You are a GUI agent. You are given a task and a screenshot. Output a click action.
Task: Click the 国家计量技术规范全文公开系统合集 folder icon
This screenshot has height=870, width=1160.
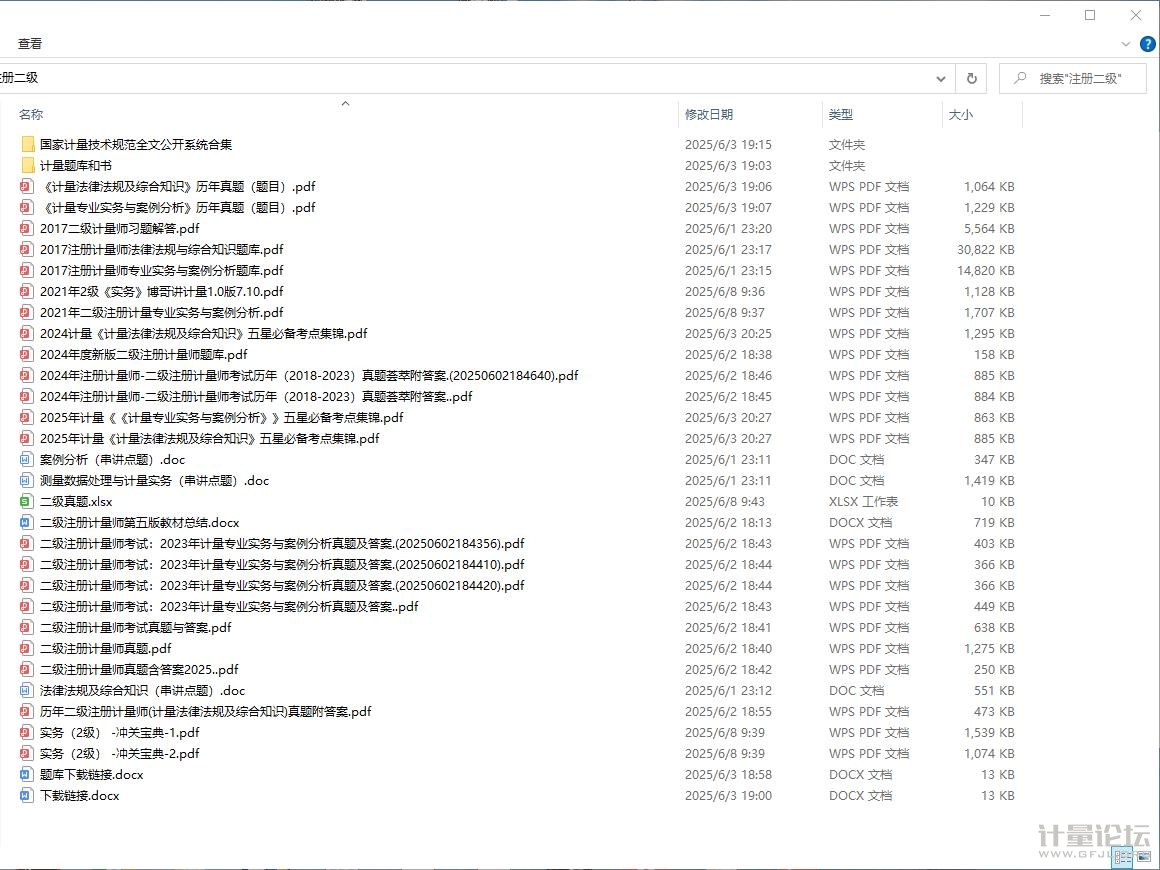(27, 144)
